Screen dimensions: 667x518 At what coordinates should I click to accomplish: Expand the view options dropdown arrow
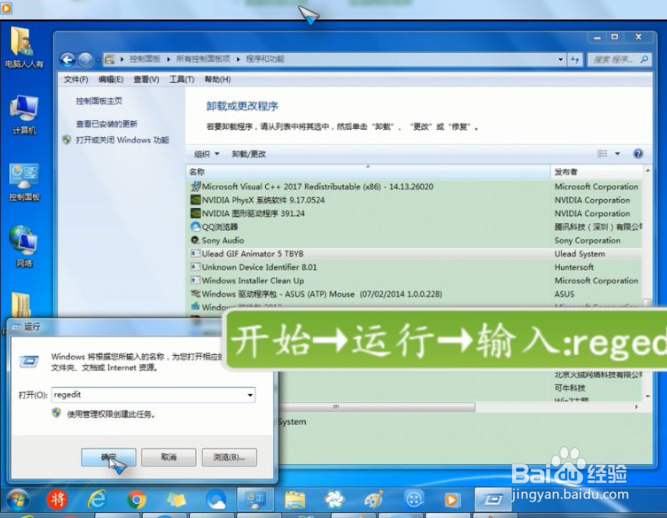[x=617, y=154]
